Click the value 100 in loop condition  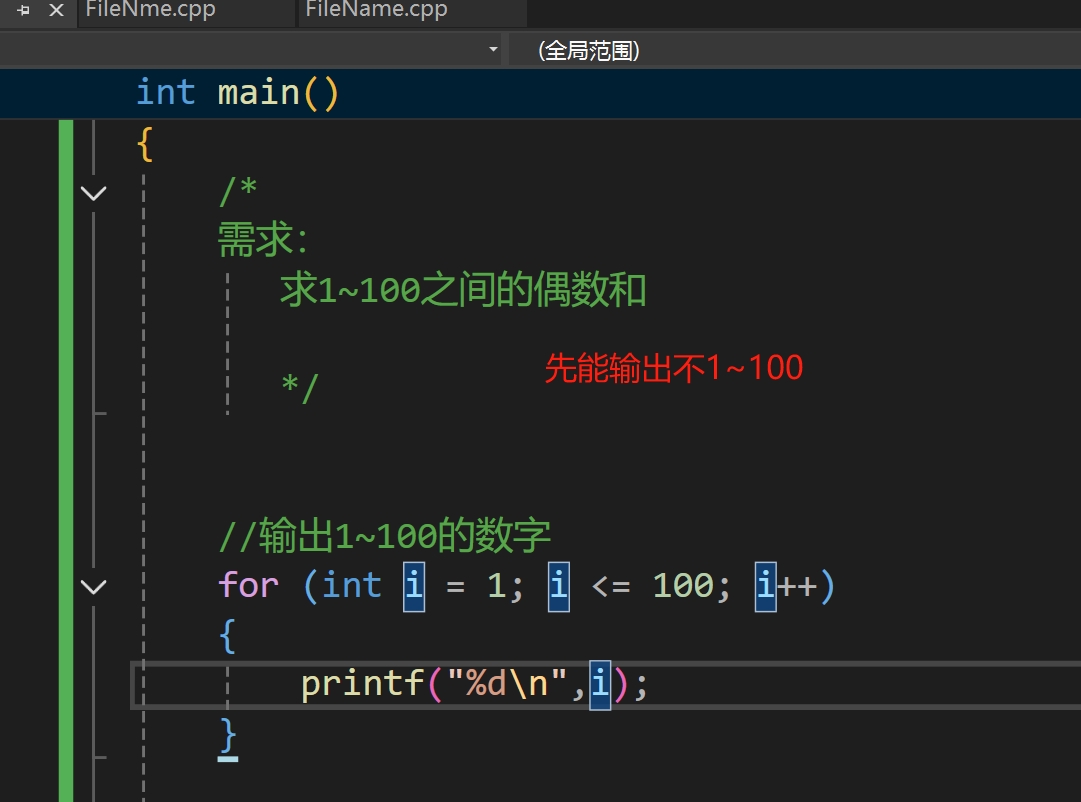tap(684, 586)
